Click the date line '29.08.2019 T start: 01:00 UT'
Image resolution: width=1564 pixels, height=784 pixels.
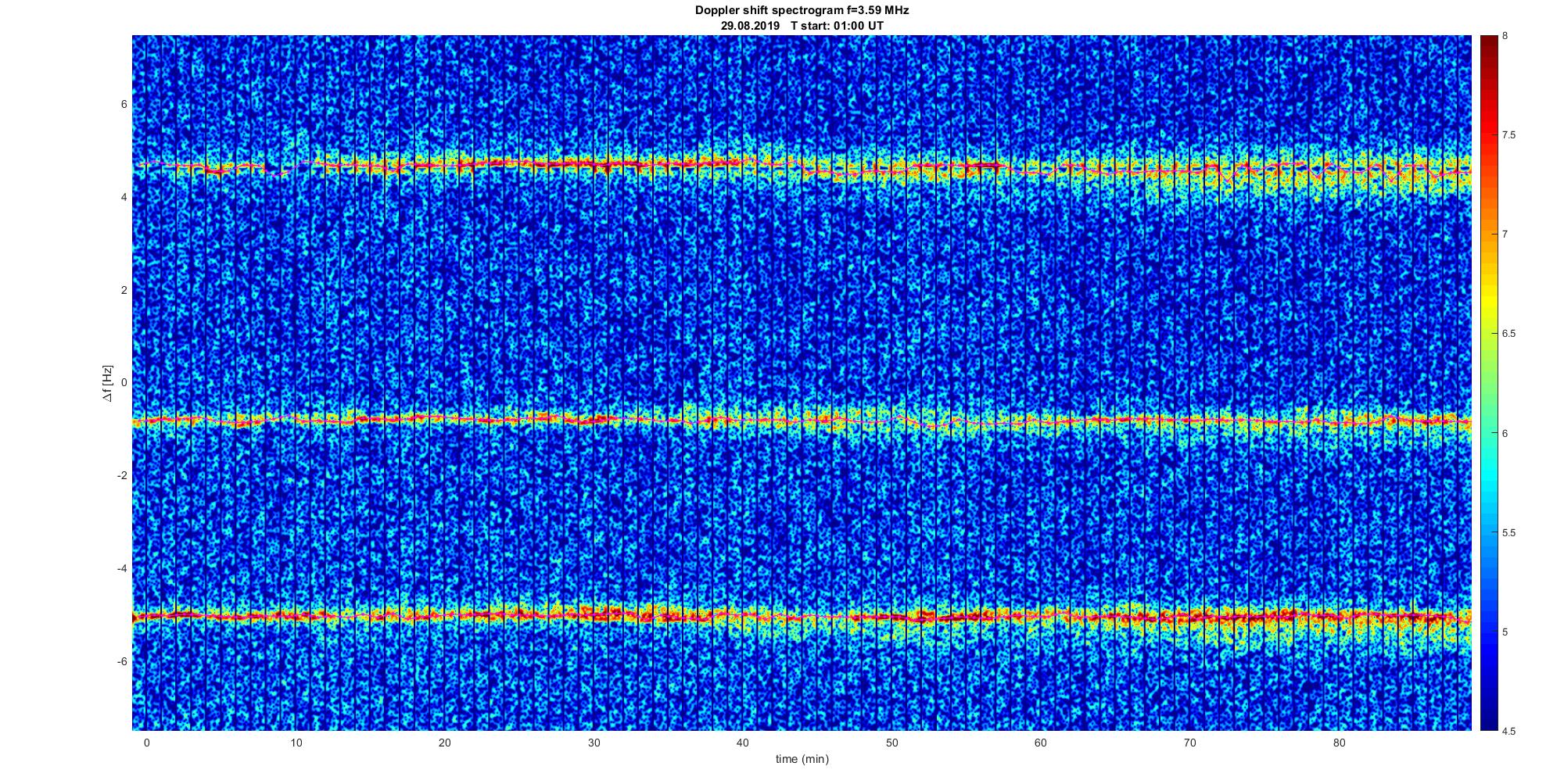[802, 25]
